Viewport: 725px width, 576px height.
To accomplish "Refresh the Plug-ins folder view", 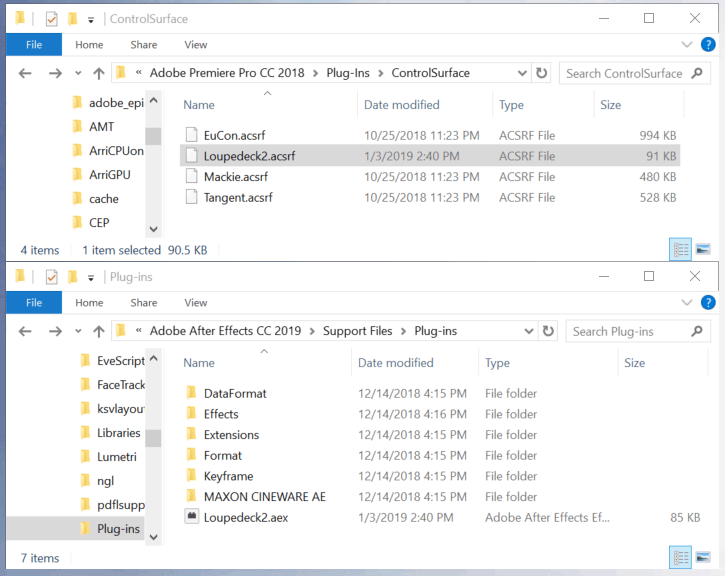I will [x=548, y=331].
